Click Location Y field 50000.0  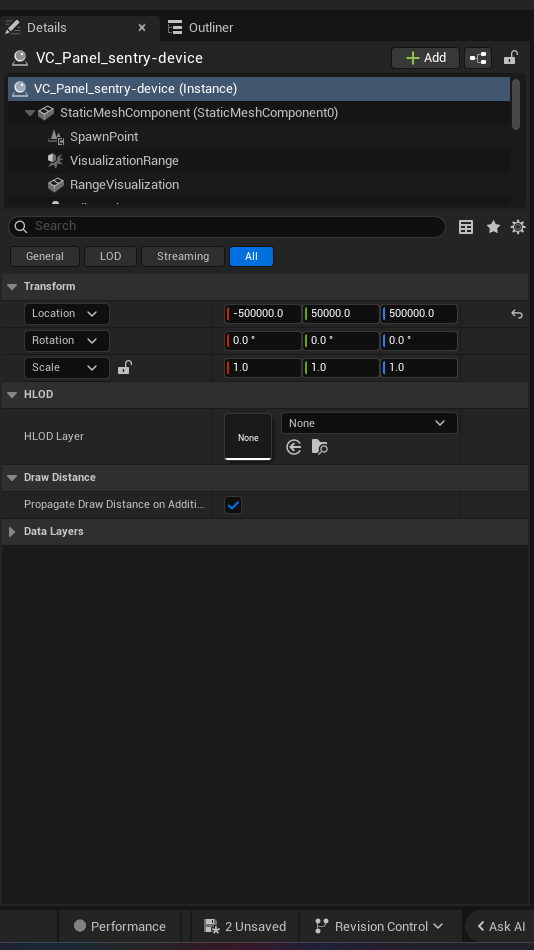click(341, 314)
